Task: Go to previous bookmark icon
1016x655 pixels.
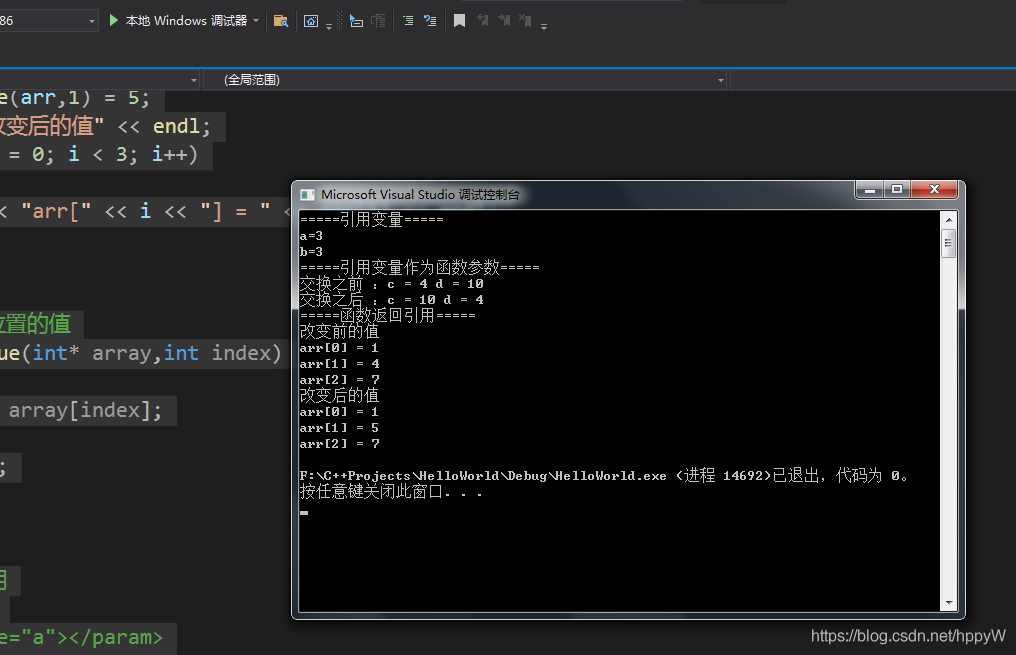Action: [483, 21]
